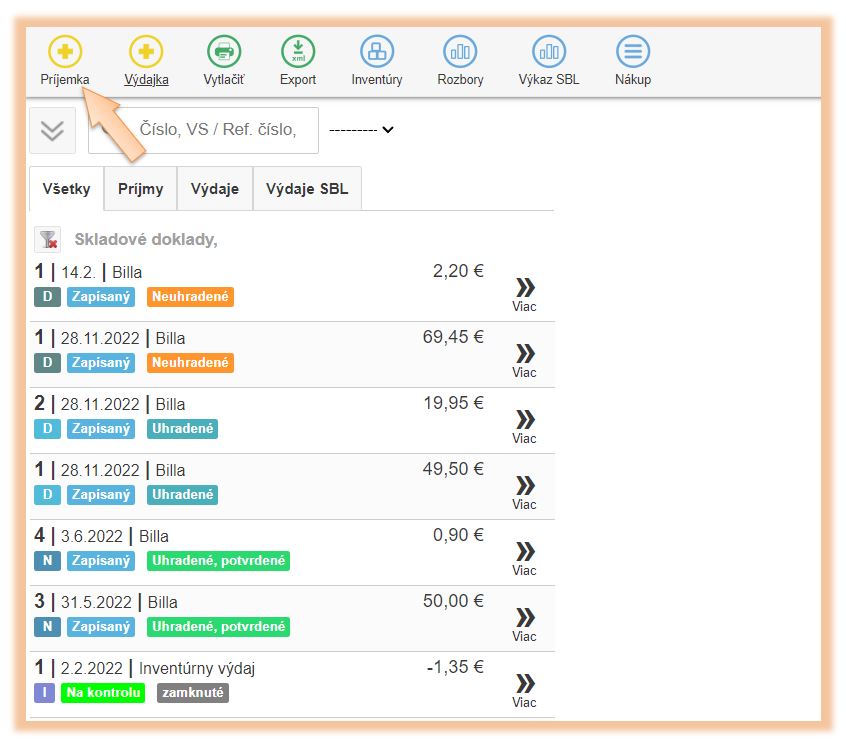Click the Číslo, VS / Ref. číslo search field

[x=220, y=130]
